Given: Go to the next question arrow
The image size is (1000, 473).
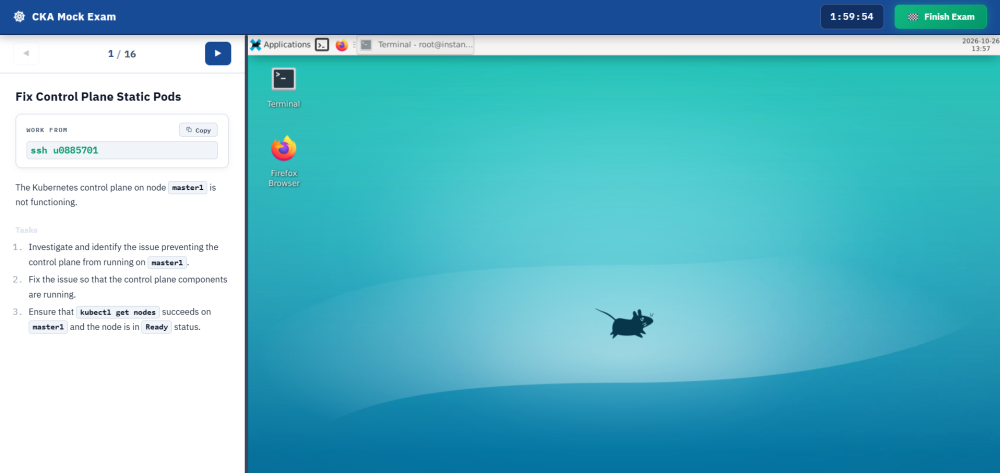Looking at the screenshot, I should 218,54.
